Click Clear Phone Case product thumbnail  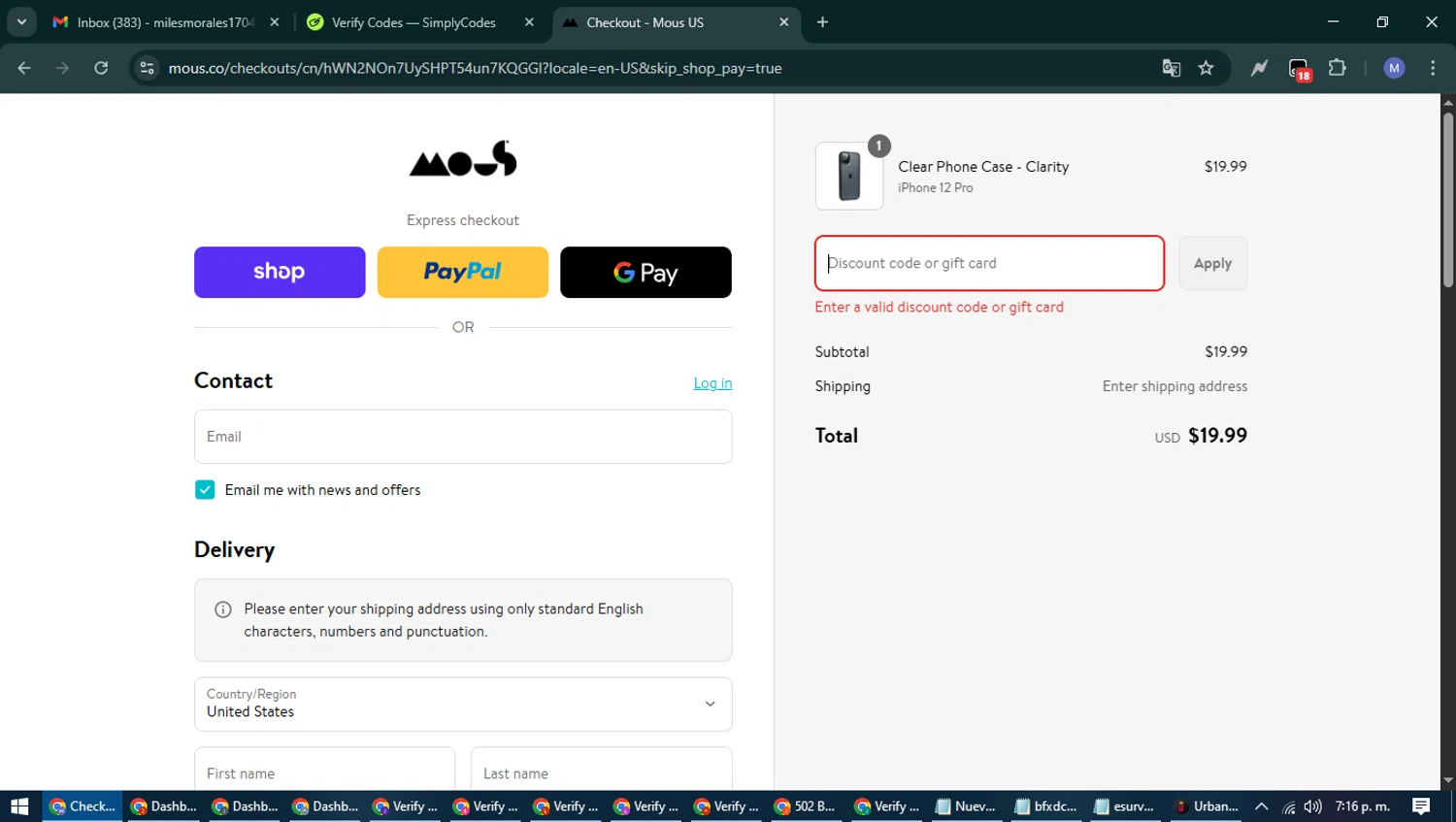(849, 176)
